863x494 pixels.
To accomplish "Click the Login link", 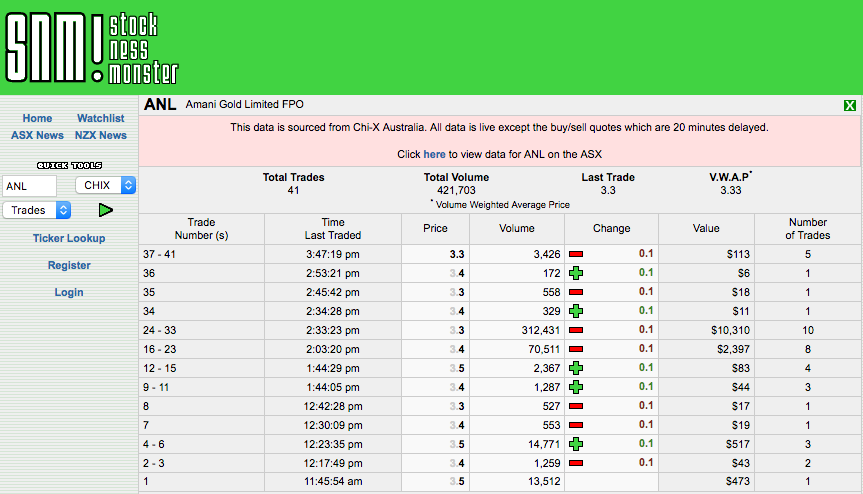I will click(x=69, y=292).
